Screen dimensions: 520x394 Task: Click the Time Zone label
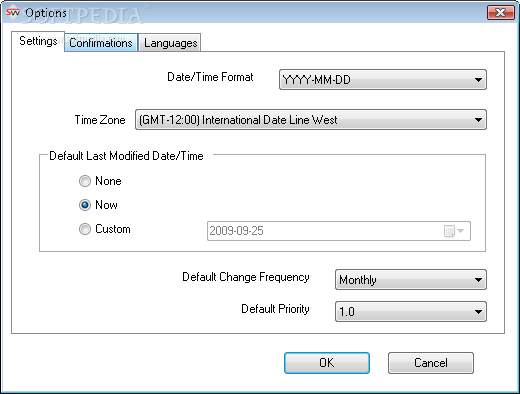point(100,120)
